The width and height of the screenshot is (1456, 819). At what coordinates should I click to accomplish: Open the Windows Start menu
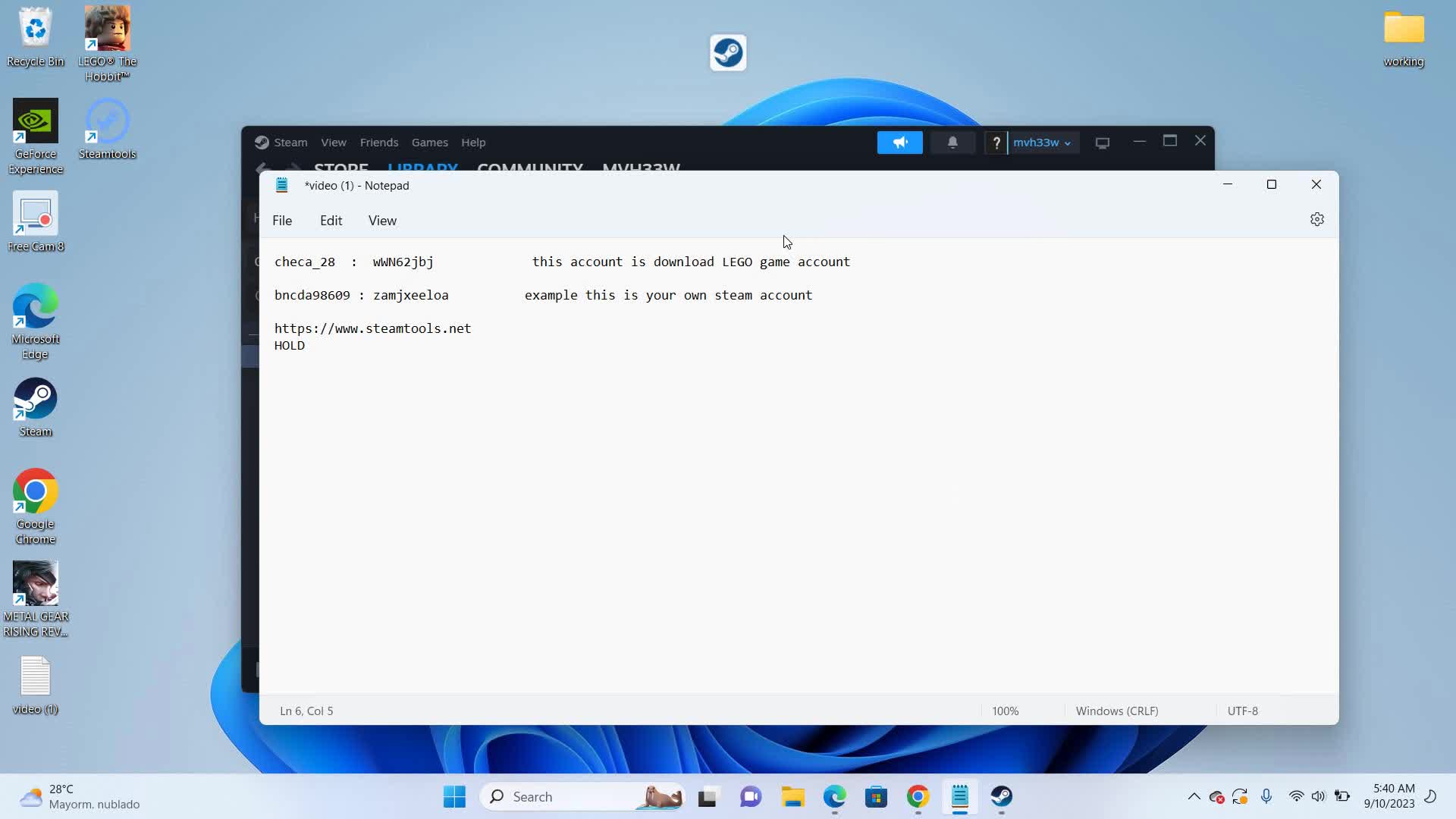point(453,796)
